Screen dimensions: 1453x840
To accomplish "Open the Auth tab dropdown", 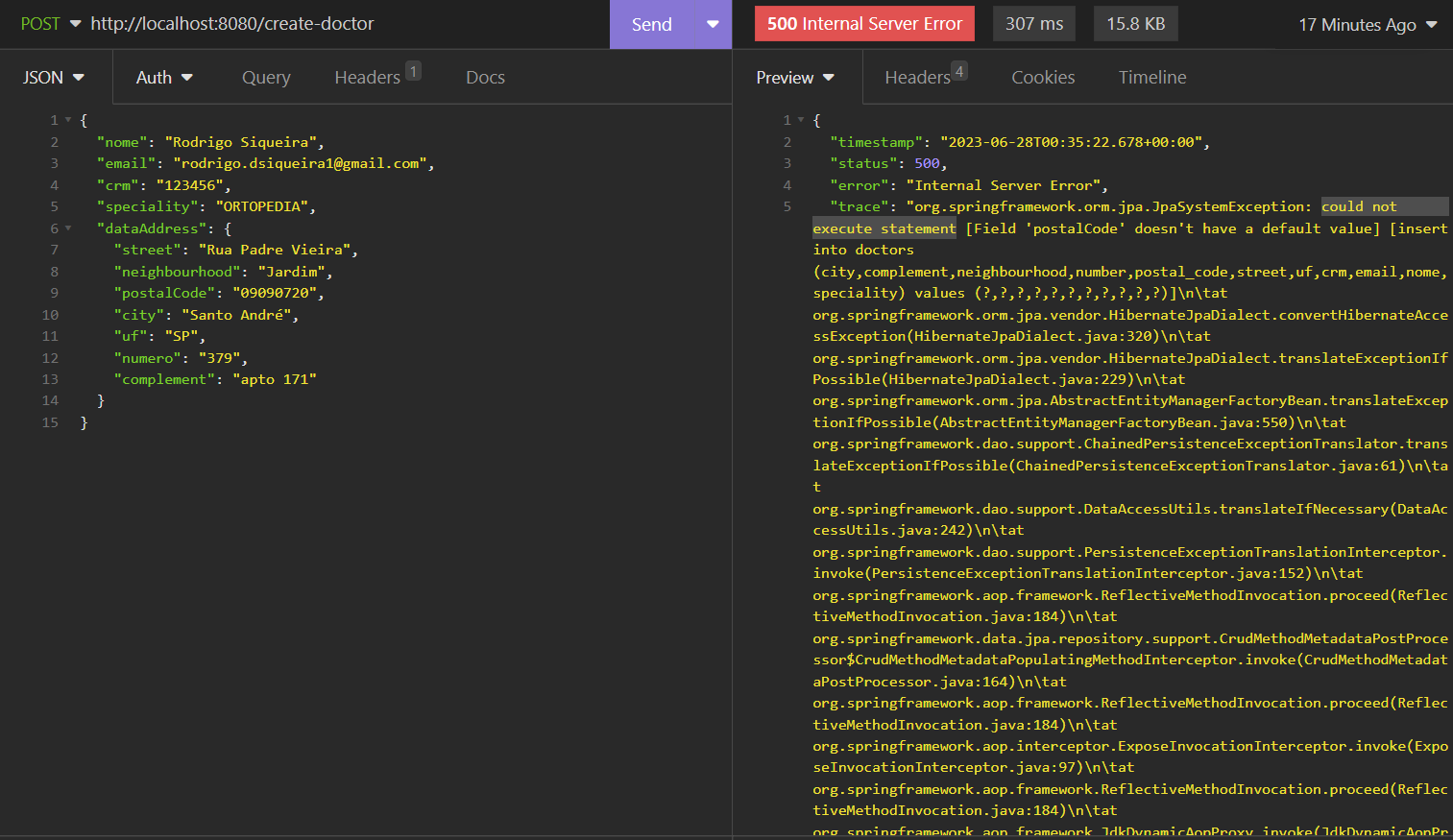I will 164,78.
